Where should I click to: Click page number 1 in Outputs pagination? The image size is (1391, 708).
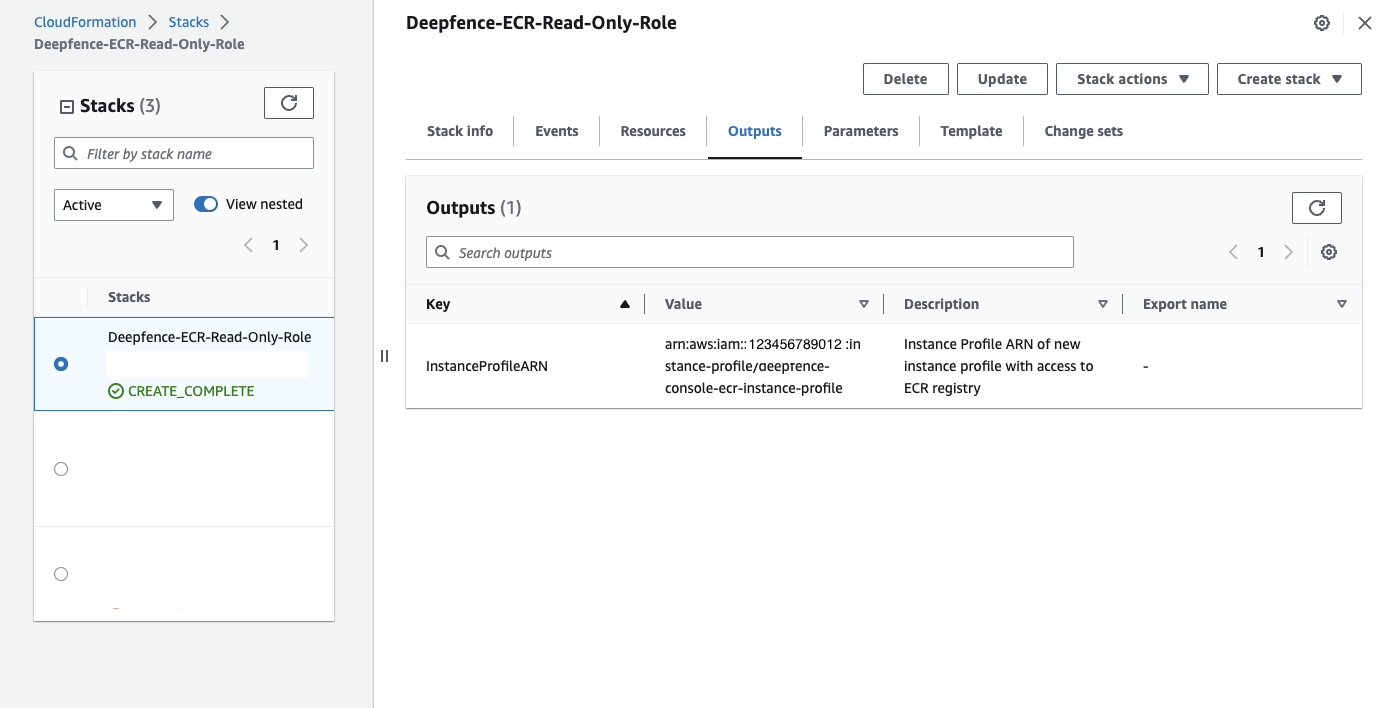point(1261,252)
